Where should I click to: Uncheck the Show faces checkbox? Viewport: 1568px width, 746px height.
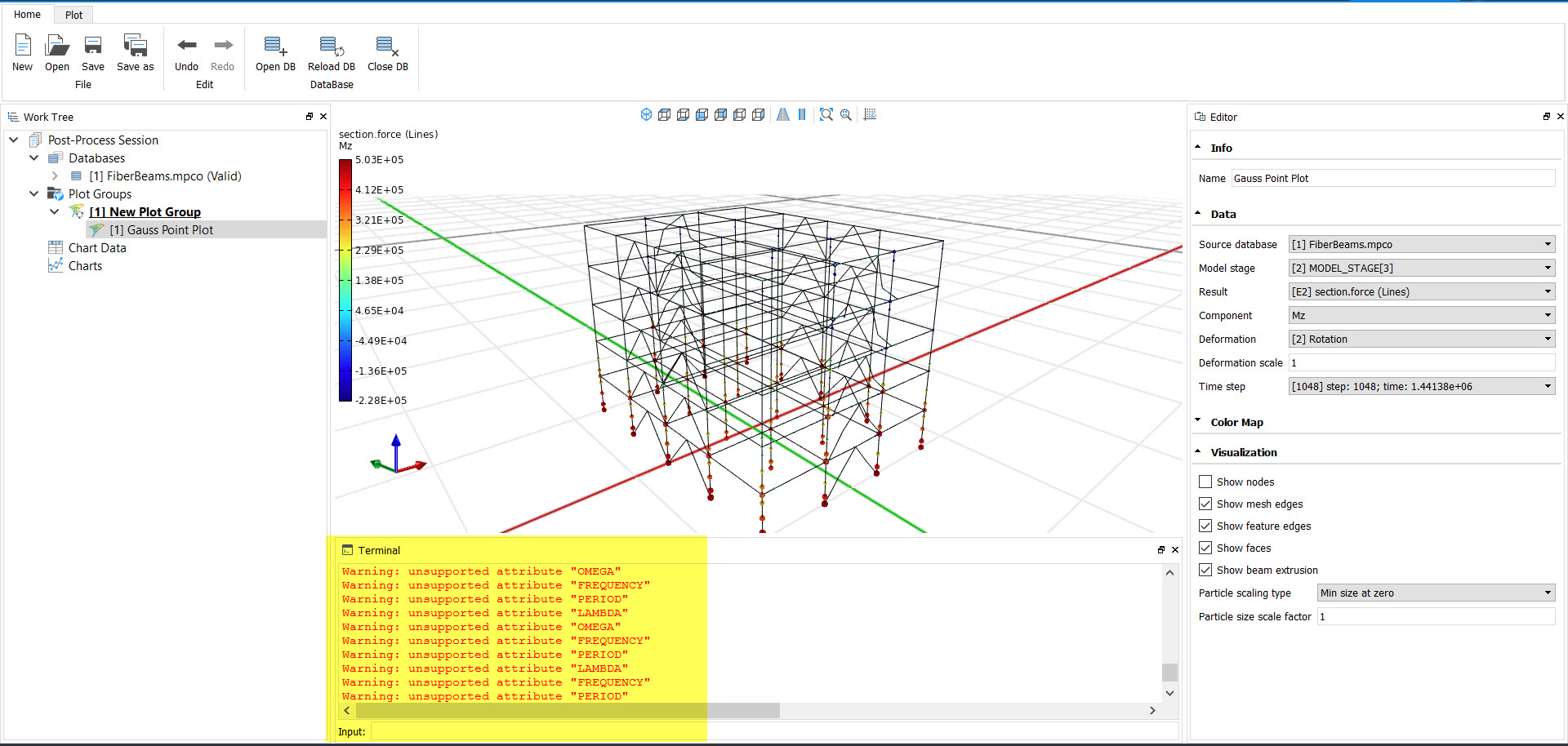tap(1205, 548)
